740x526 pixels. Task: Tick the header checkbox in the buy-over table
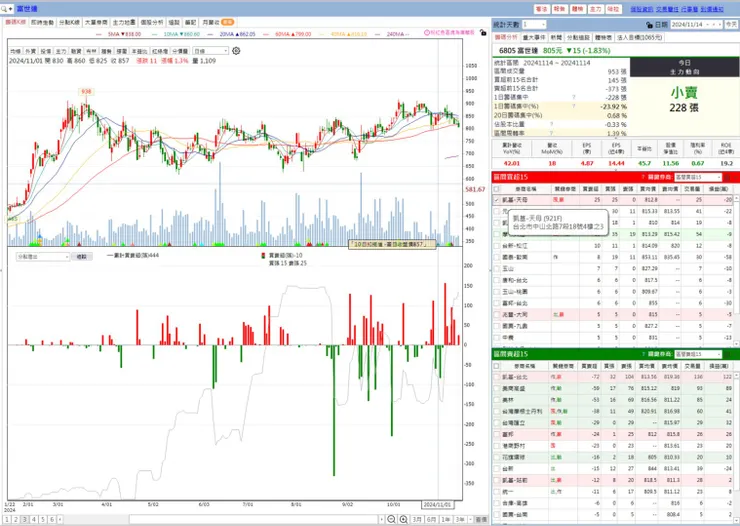pos(496,189)
